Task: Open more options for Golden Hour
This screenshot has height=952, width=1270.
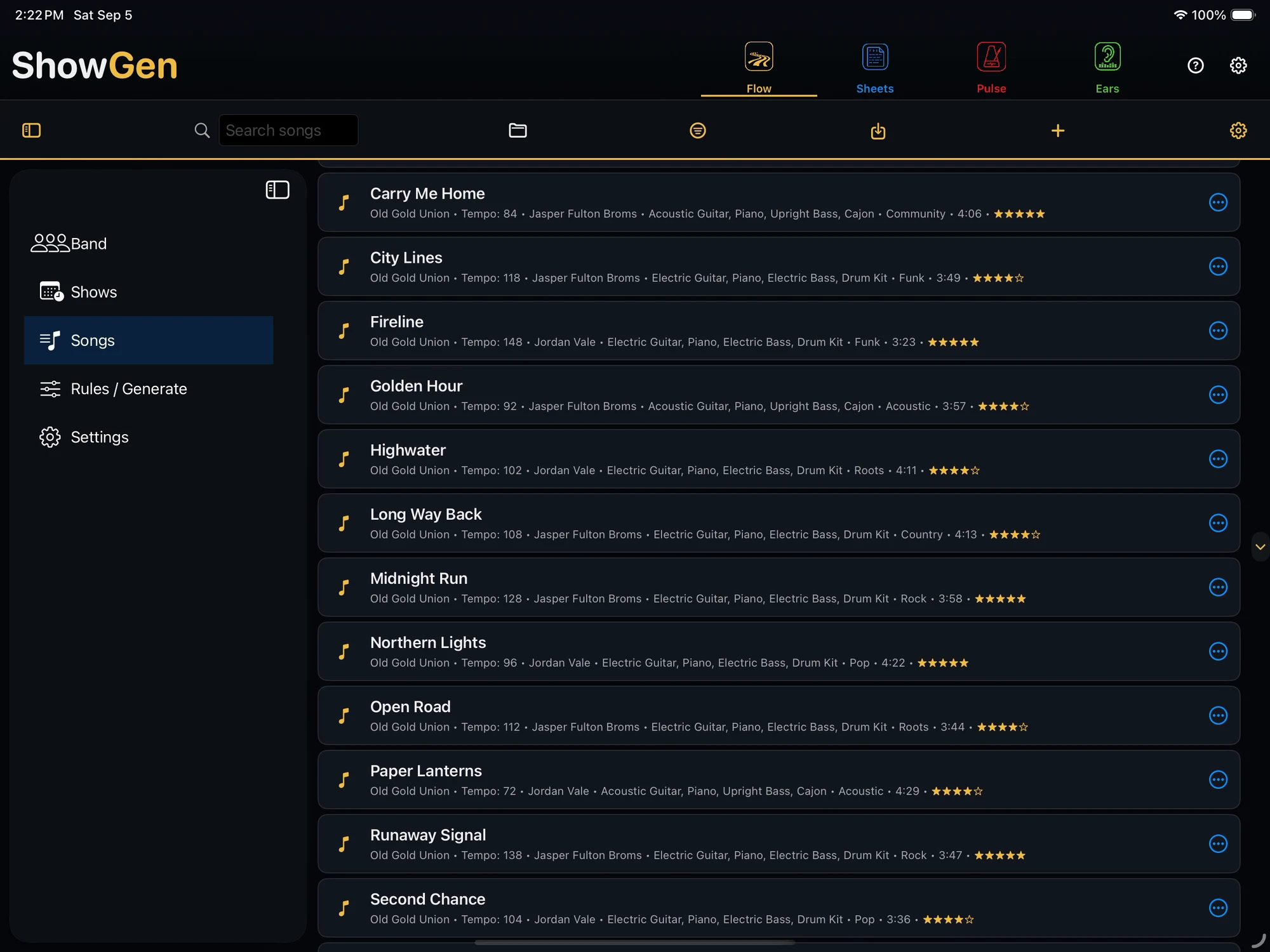Action: pos(1218,395)
